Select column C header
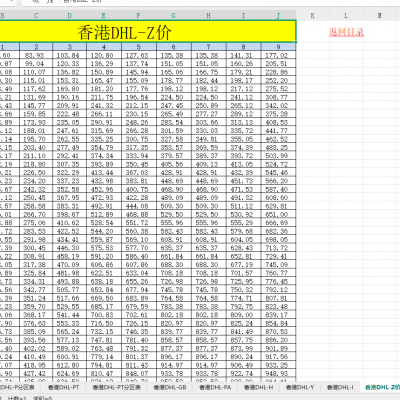 (36, 15)
